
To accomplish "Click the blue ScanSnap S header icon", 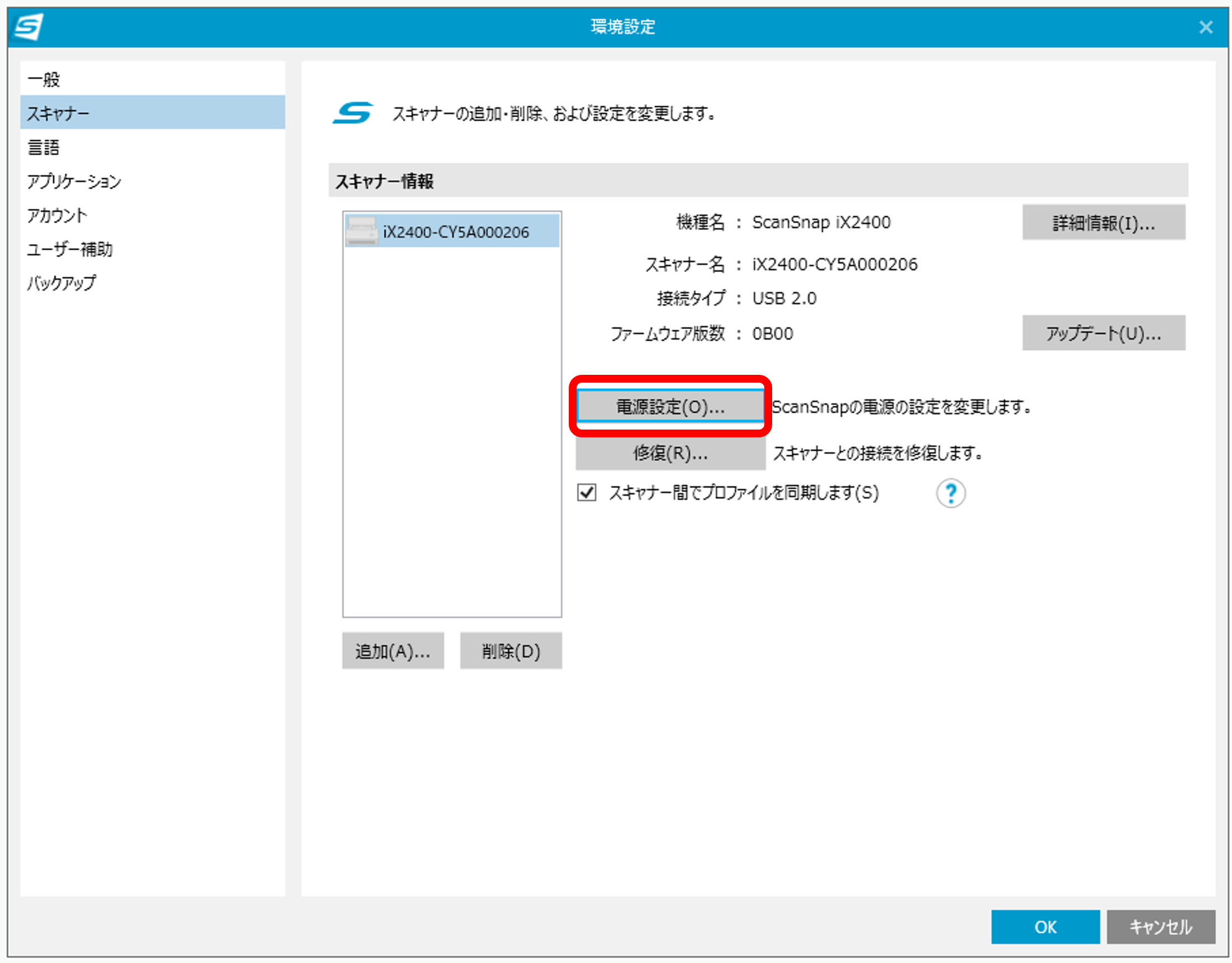I will coord(353,113).
